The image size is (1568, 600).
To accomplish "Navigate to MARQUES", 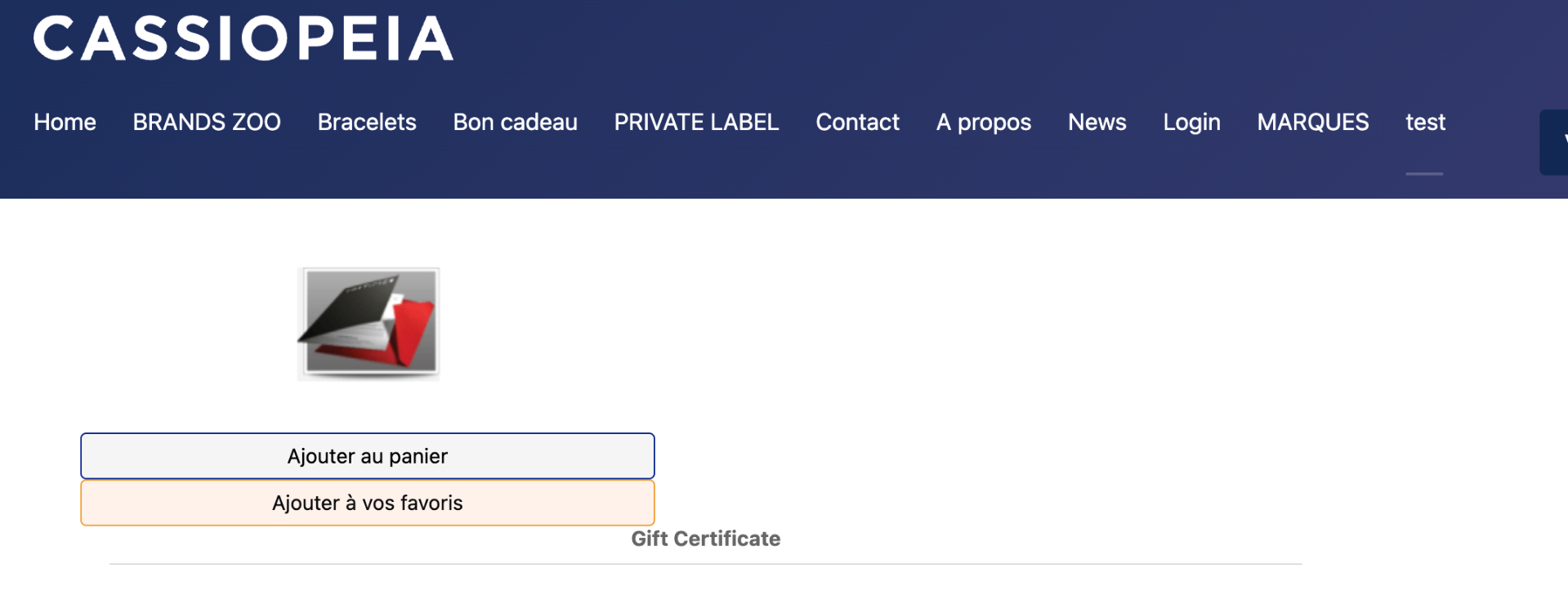I will [1312, 122].
